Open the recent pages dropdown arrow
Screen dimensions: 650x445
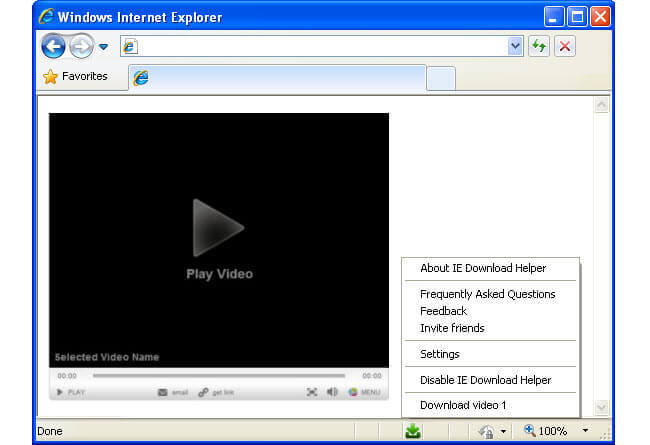tap(103, 47)
